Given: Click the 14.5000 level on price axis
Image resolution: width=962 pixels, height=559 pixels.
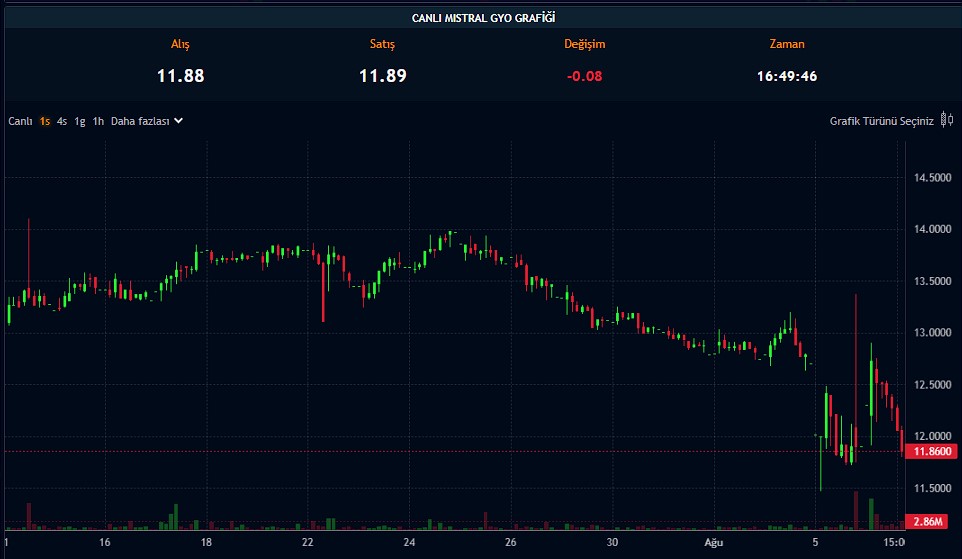Looking at the screenshot, I should click(931, 178).
